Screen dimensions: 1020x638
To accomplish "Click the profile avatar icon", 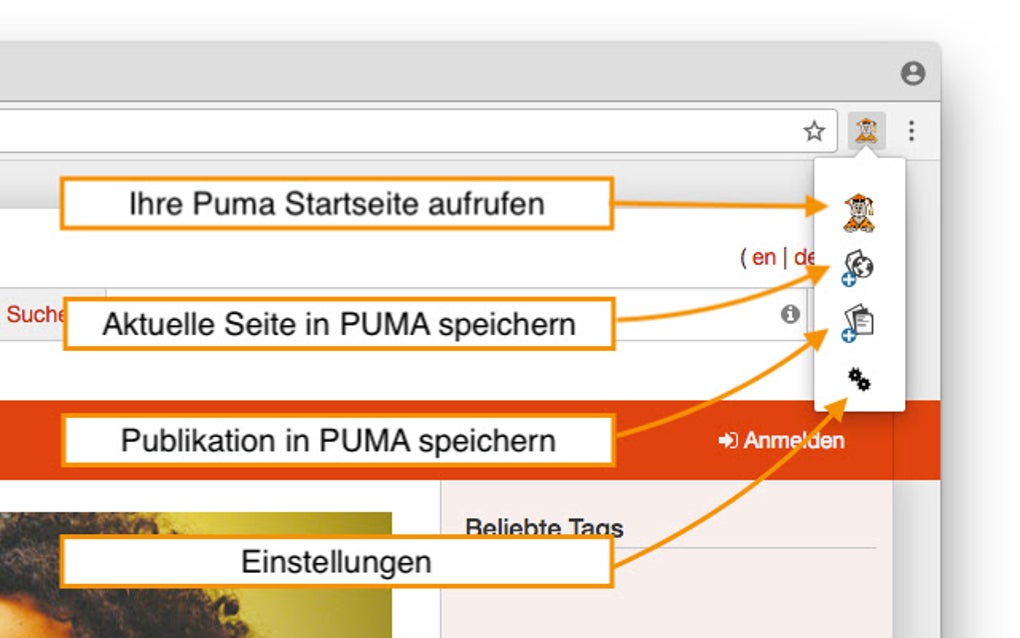I will [912, 73].
